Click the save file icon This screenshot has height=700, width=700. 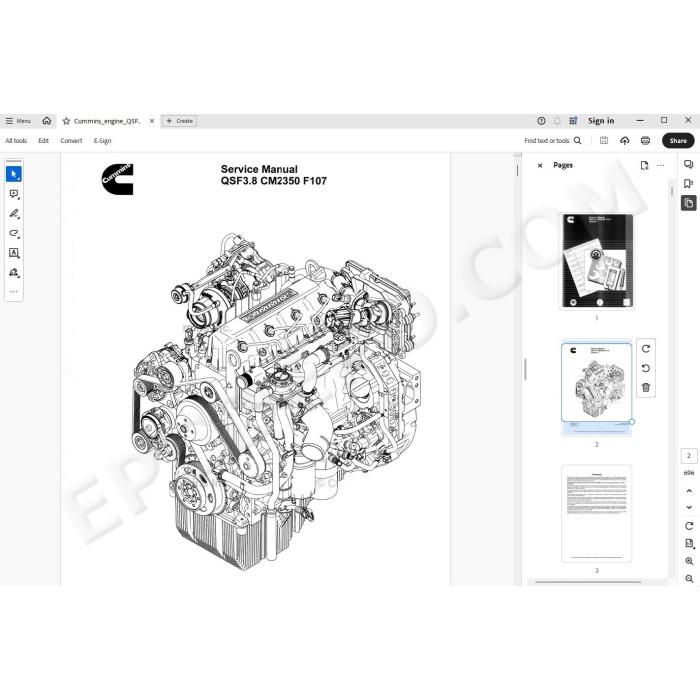604,141
